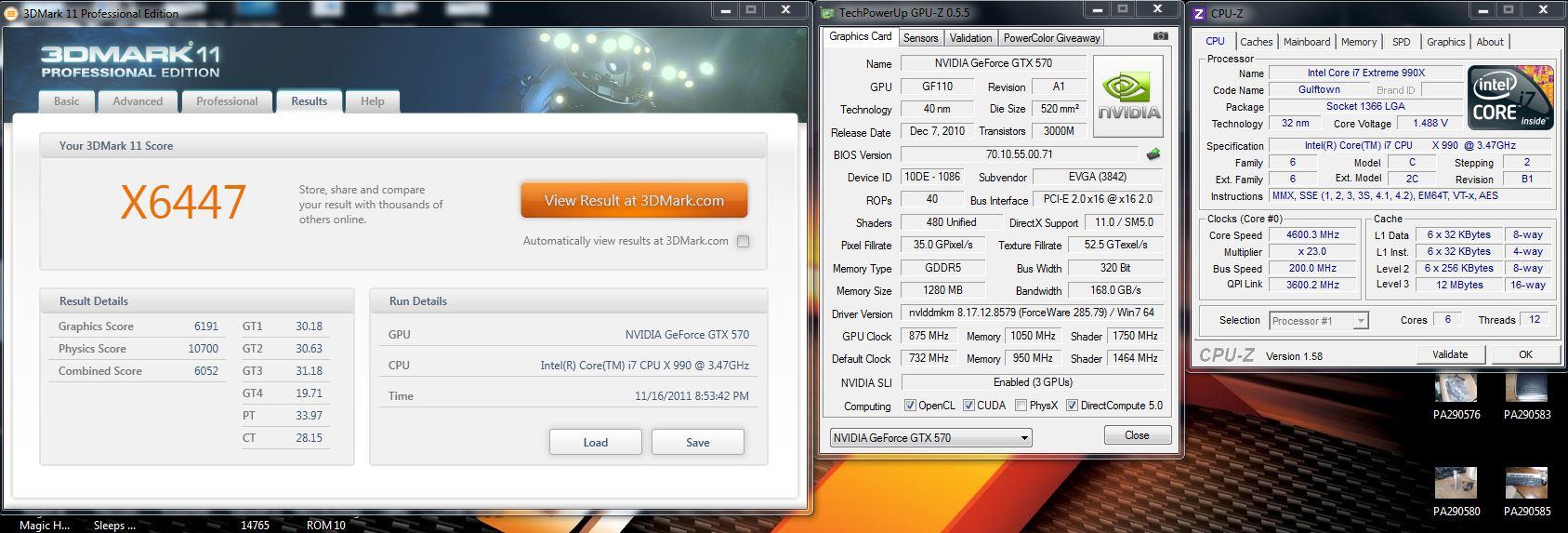Image resolution: width=1568 pixels, height=533 pixels.
Task: Open the PowerColor Giveaway tab
Action: click(x=1050, y=38)
